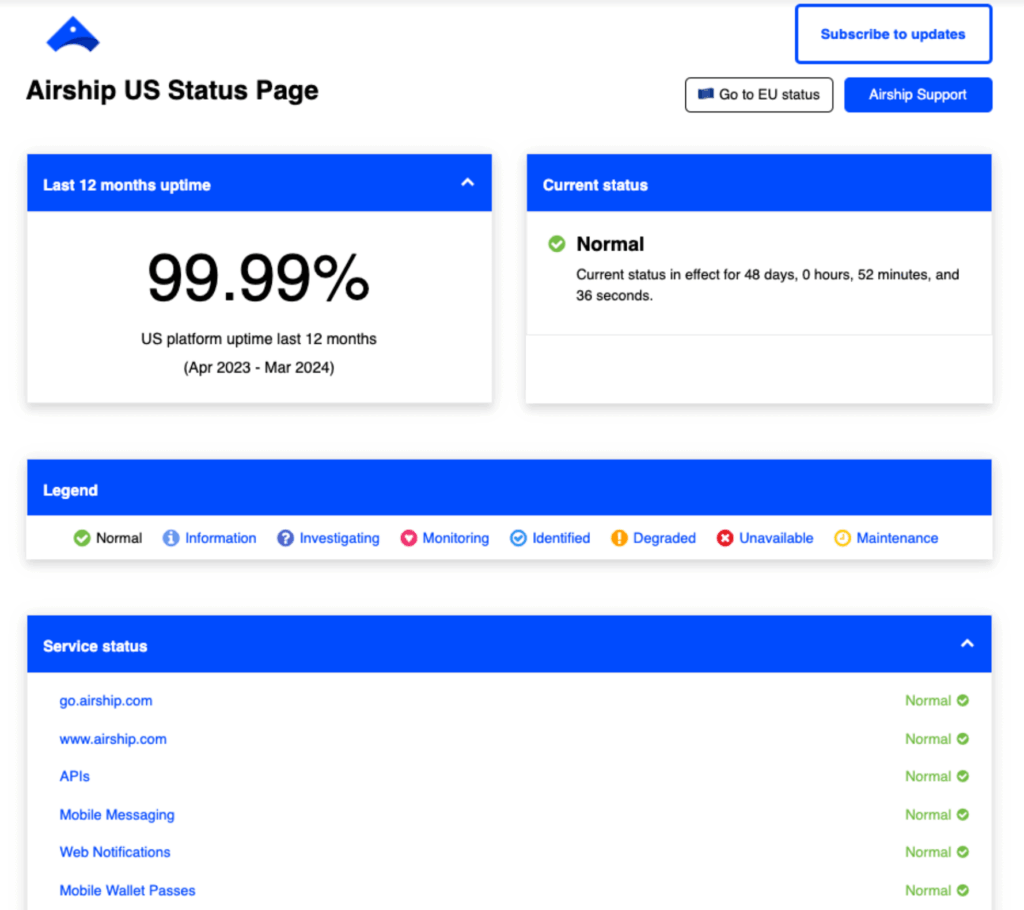Click the yellow Maintenance clock icon
The image size is (1024, 910).
coord(842,538)
